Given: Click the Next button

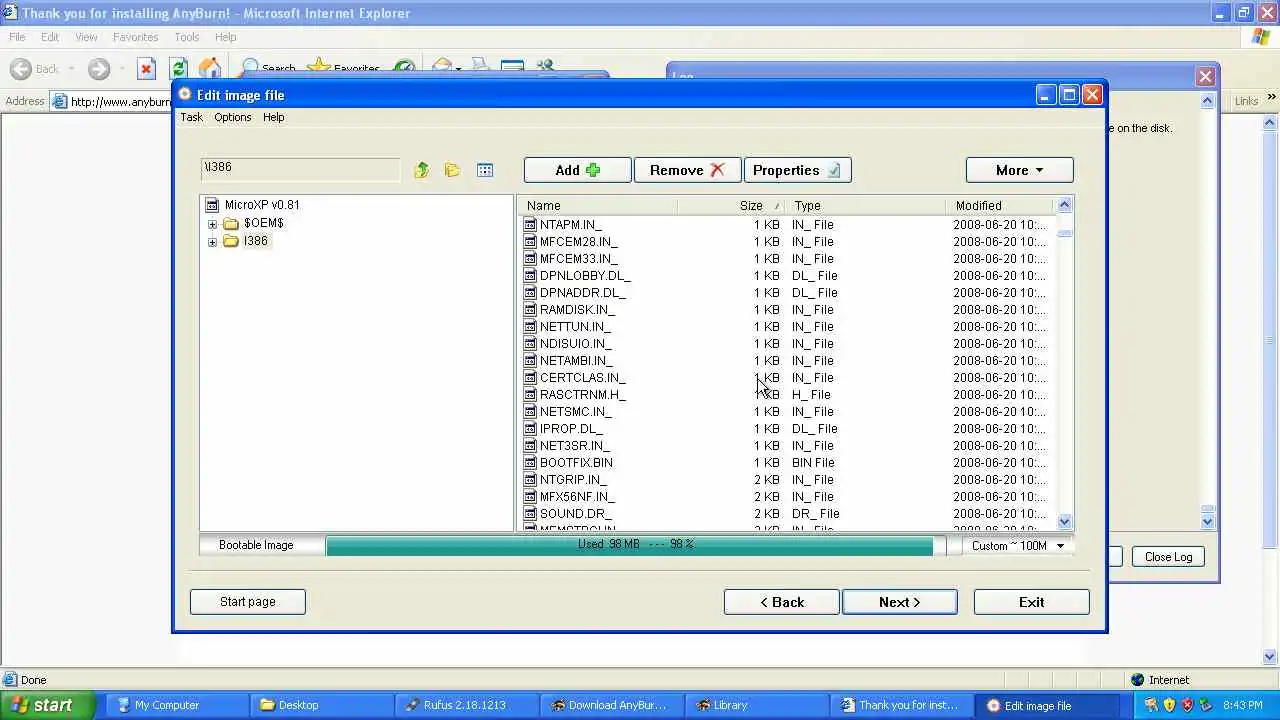Looking at the screenshot, I should 900,602.
